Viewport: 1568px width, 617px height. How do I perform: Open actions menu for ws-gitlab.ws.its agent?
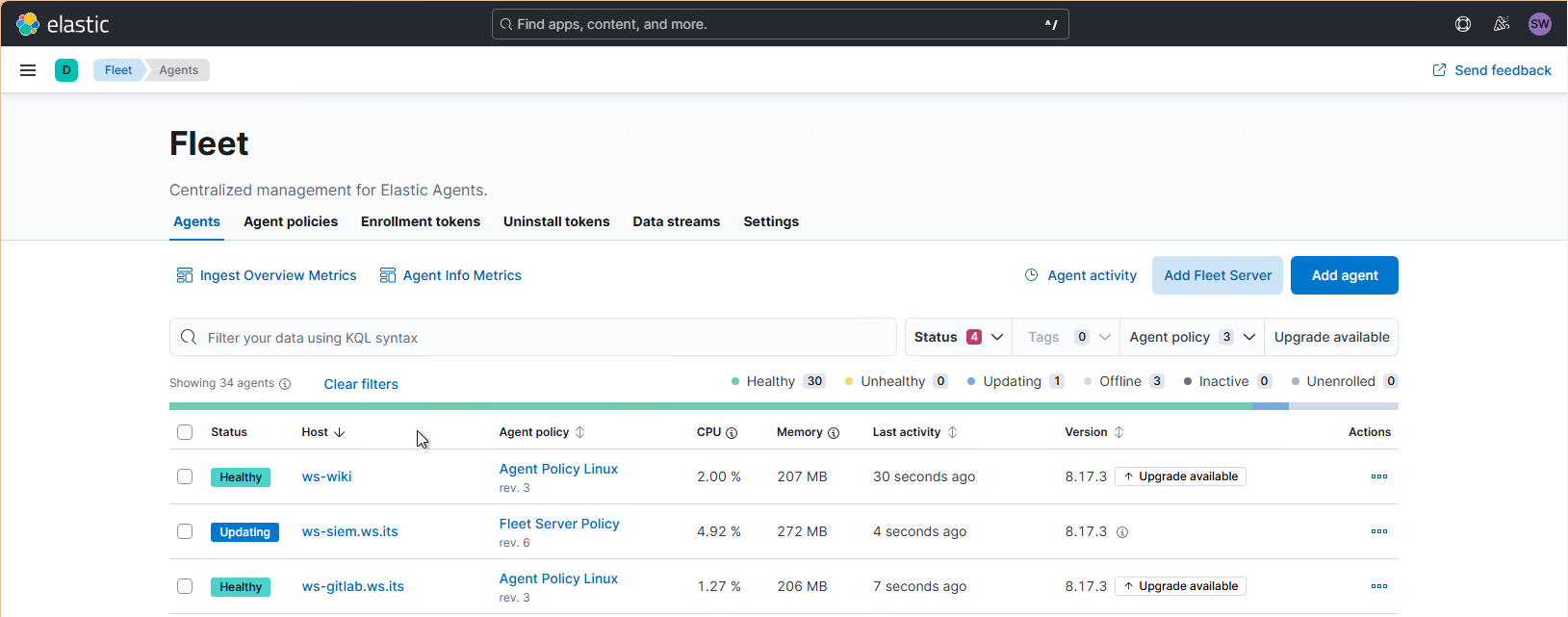tap(1379, 586)
